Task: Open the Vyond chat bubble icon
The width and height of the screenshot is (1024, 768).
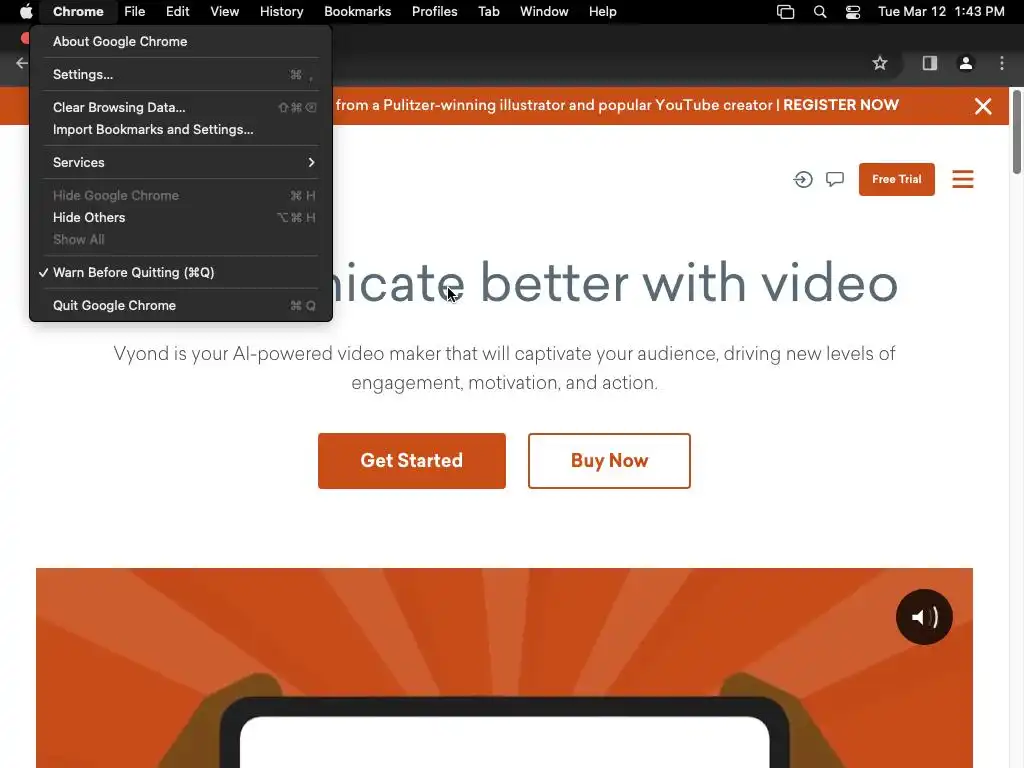Action: tap(835, 179)
